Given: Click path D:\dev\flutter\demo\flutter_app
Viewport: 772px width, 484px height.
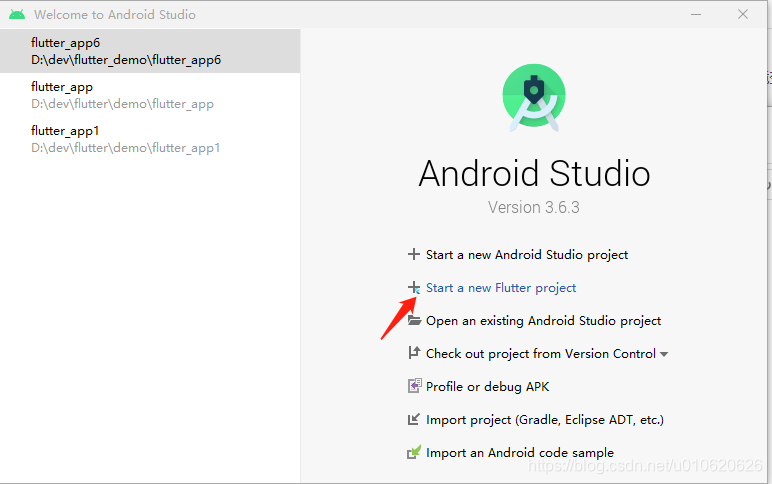Looking at the screenshot, I should [x=122, y=104].
